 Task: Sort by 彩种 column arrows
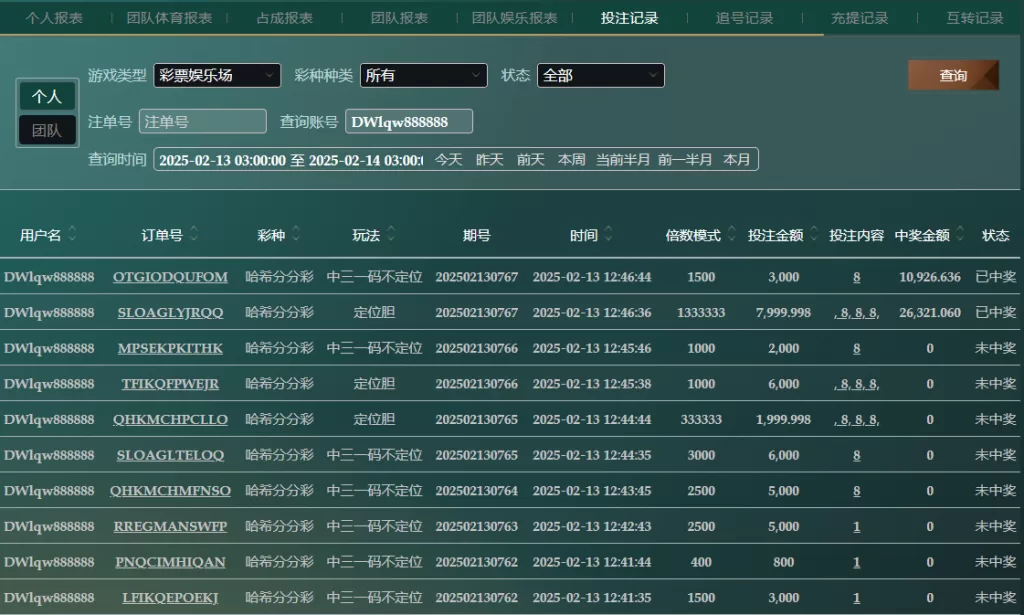tap(296, 234)
